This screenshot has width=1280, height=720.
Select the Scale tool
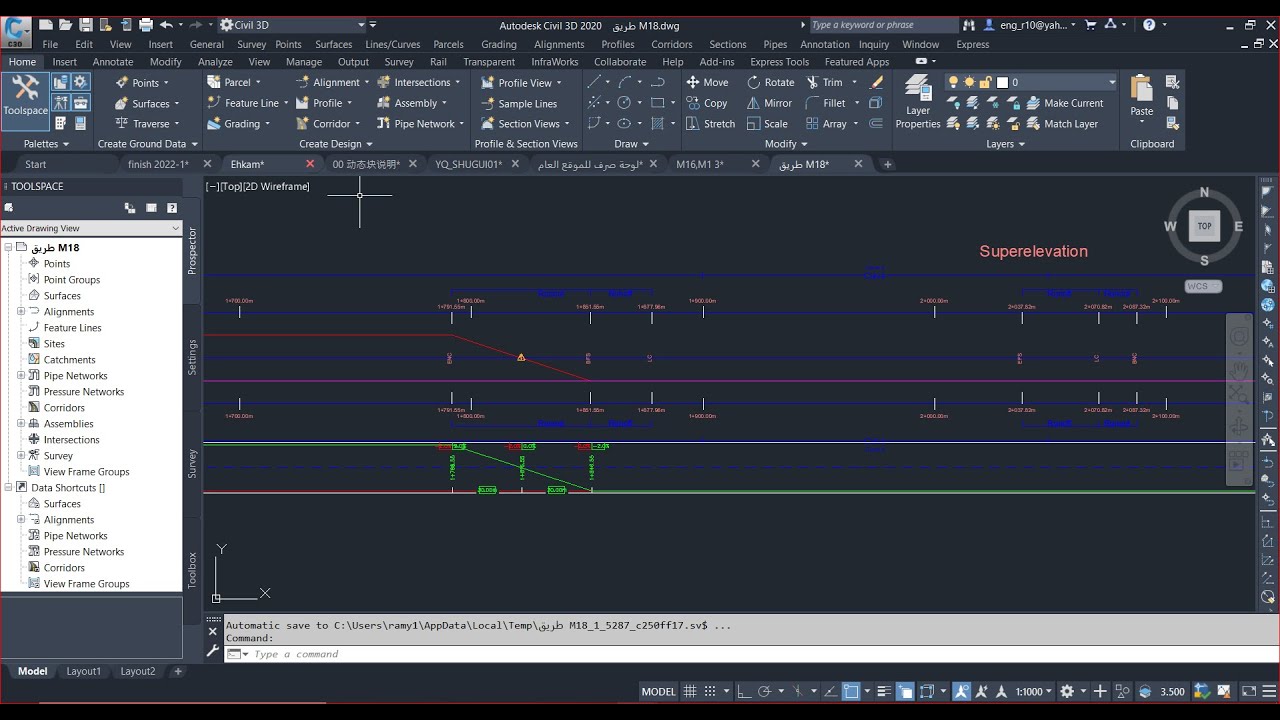[767, 124]
